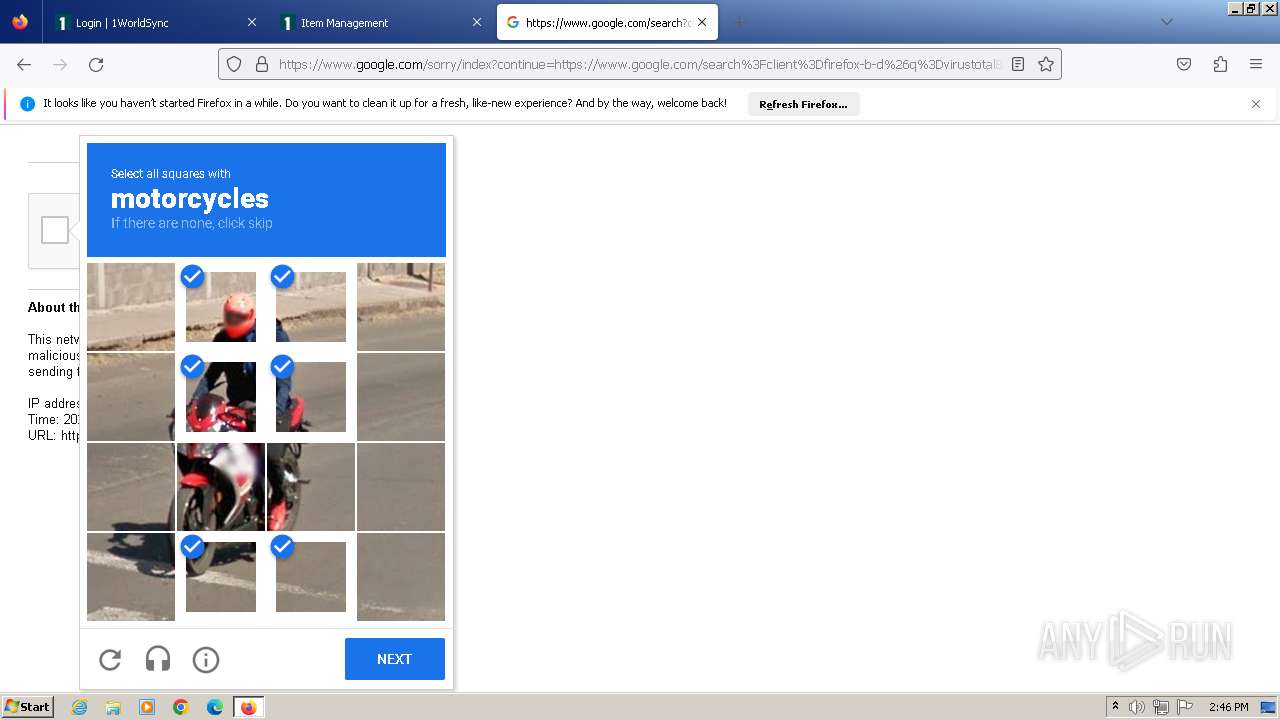Open the Windows Start menu
The width and height of the screenshot is (1280, 720).
click(28, 707)
